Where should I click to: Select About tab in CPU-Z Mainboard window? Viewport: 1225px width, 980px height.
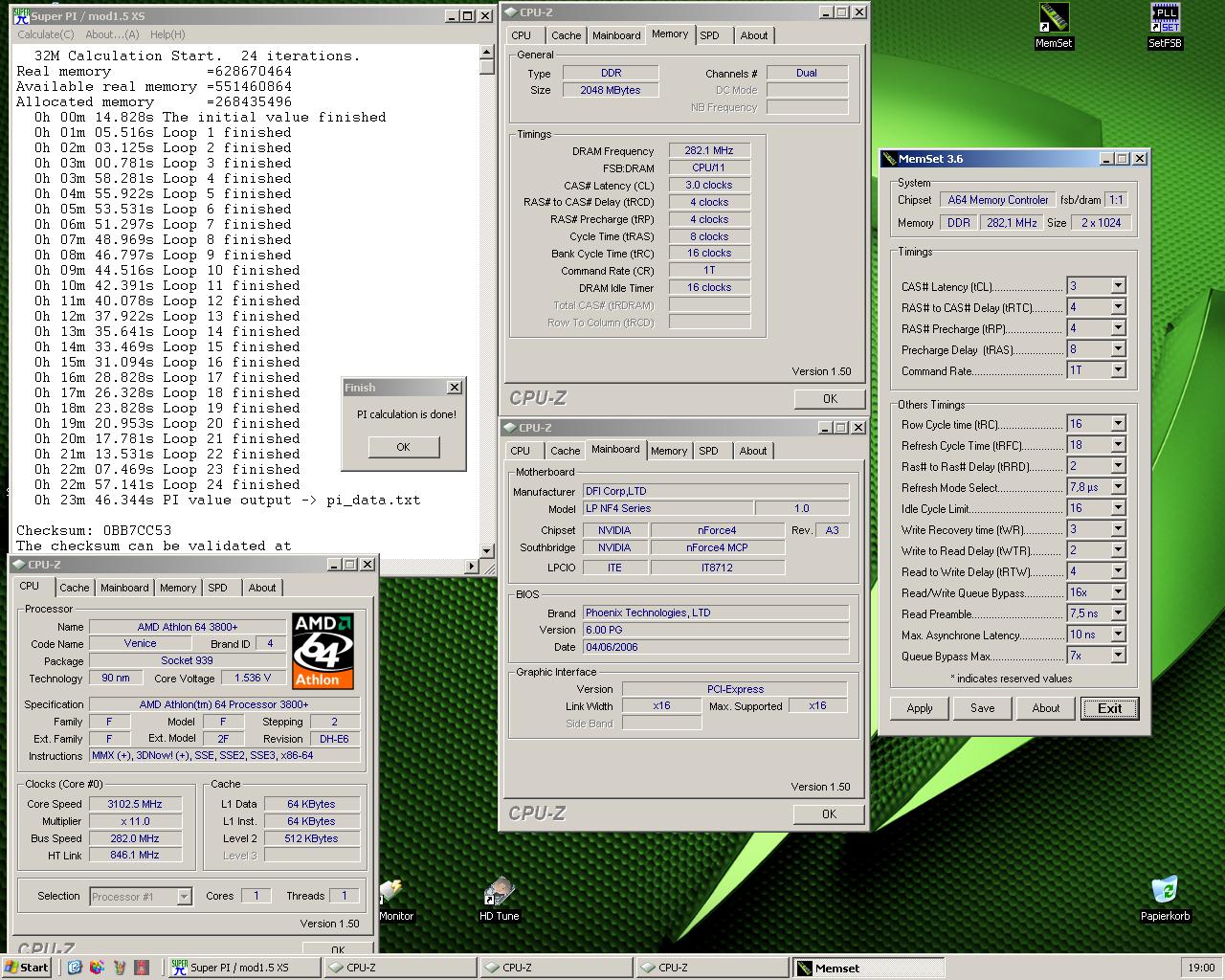click(x=753, y=451)
